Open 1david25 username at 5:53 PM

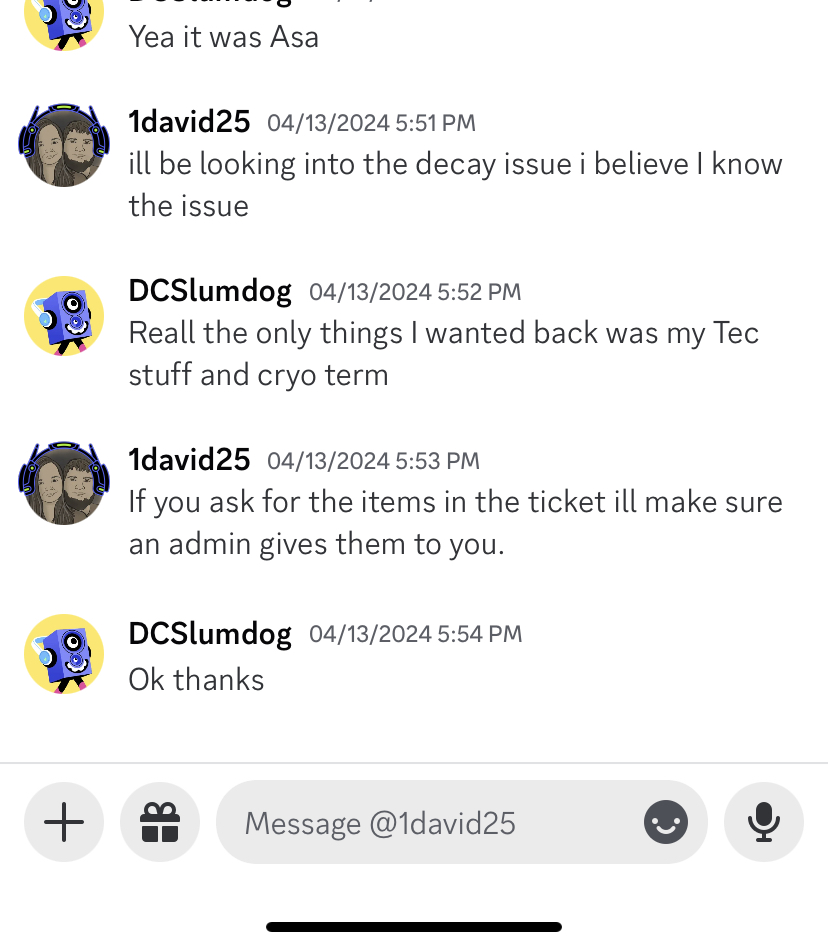click(189, 460)
